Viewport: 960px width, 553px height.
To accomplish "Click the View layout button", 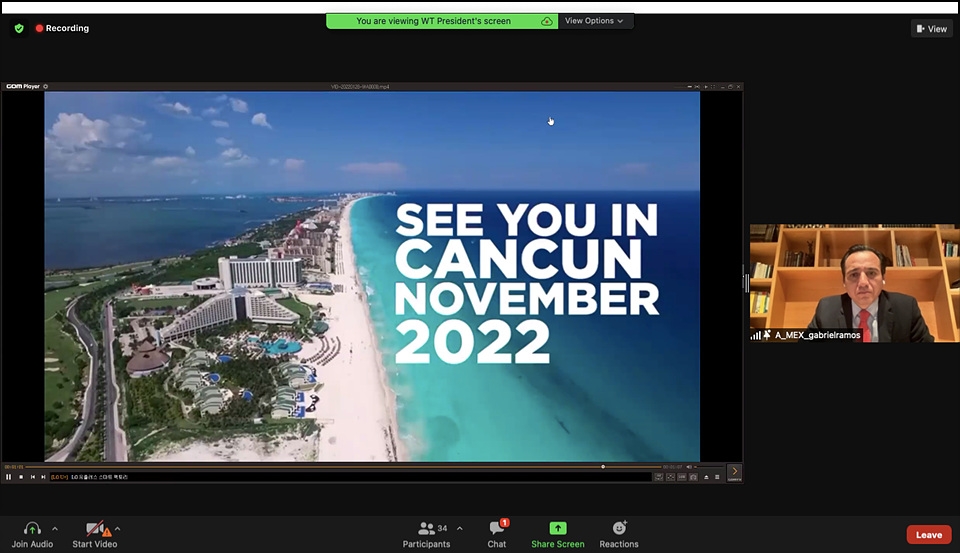I will click(931, 29).
